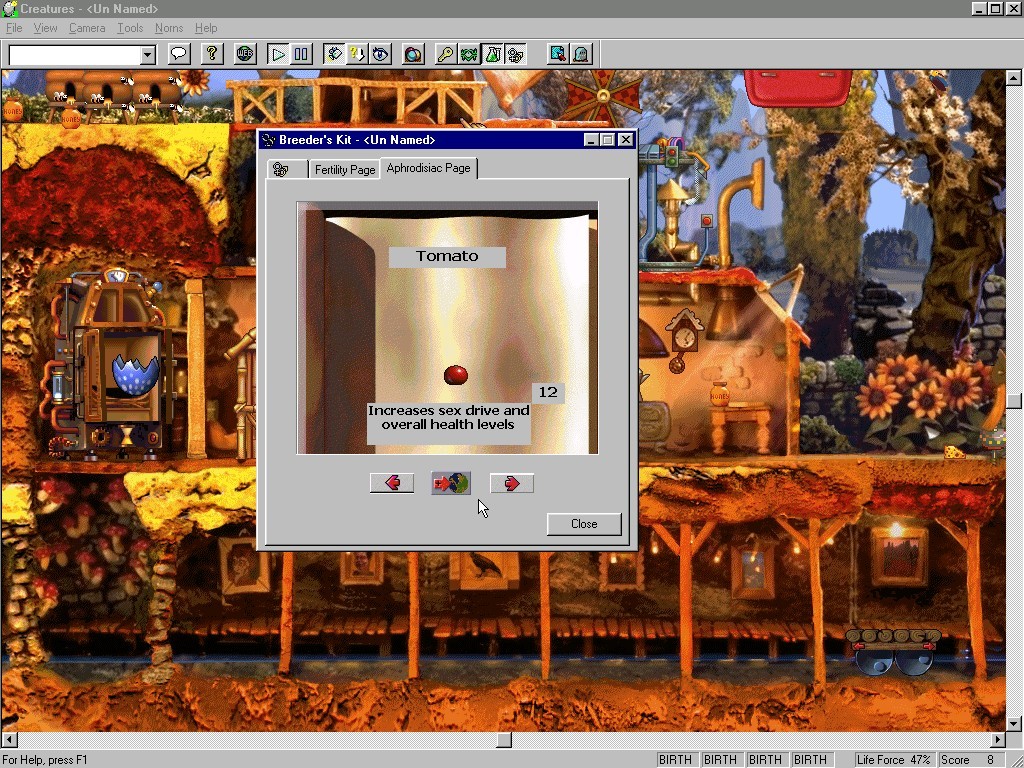Click the green Play button in toolbar

coord(278,54)
